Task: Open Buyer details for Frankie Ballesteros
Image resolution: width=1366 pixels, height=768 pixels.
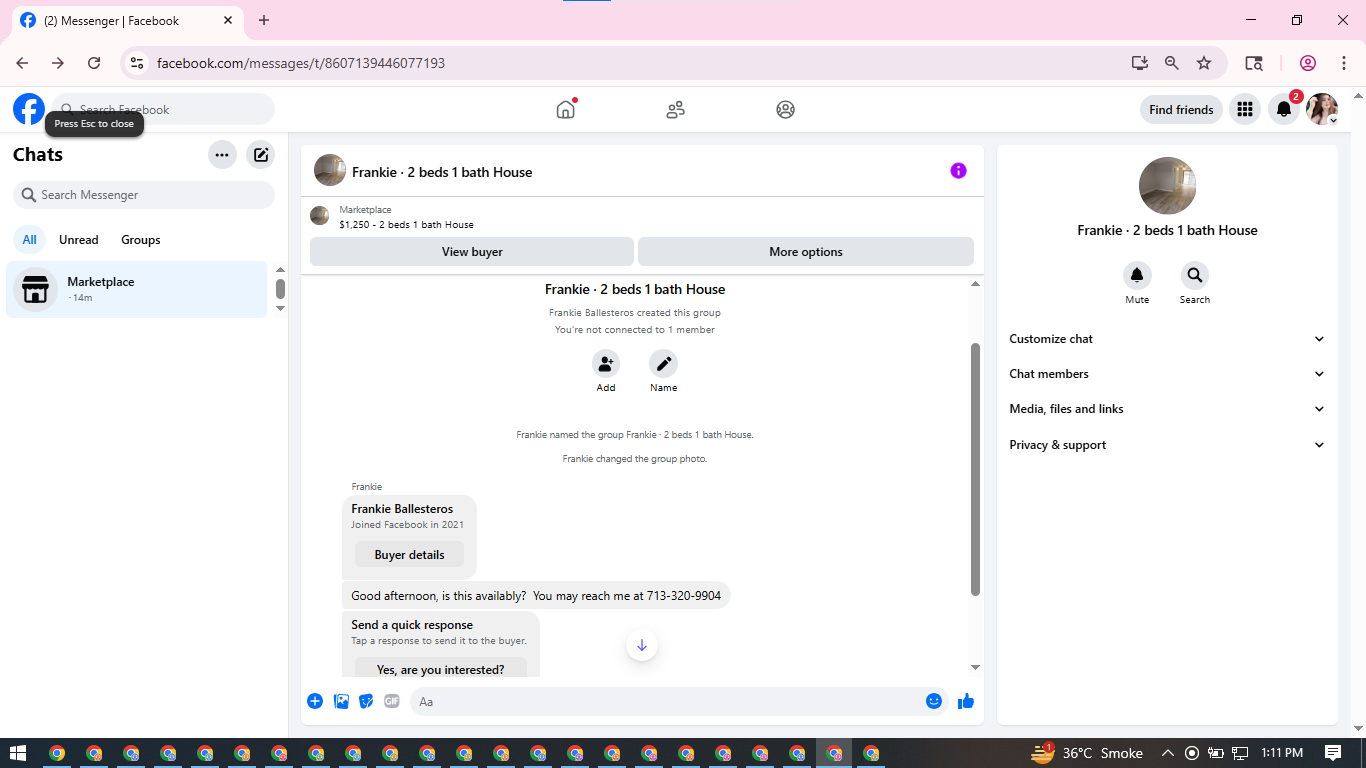Action: (x=410, y=555)
